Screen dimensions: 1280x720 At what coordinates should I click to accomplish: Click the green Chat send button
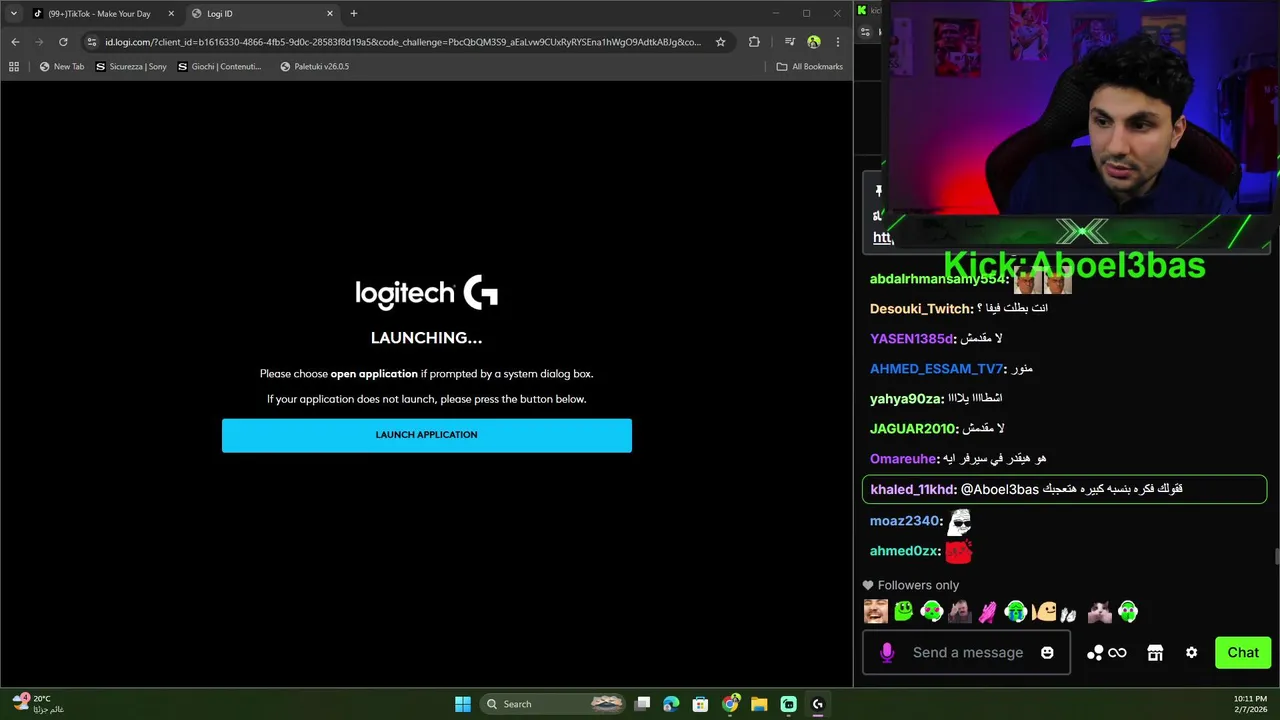1243,653
